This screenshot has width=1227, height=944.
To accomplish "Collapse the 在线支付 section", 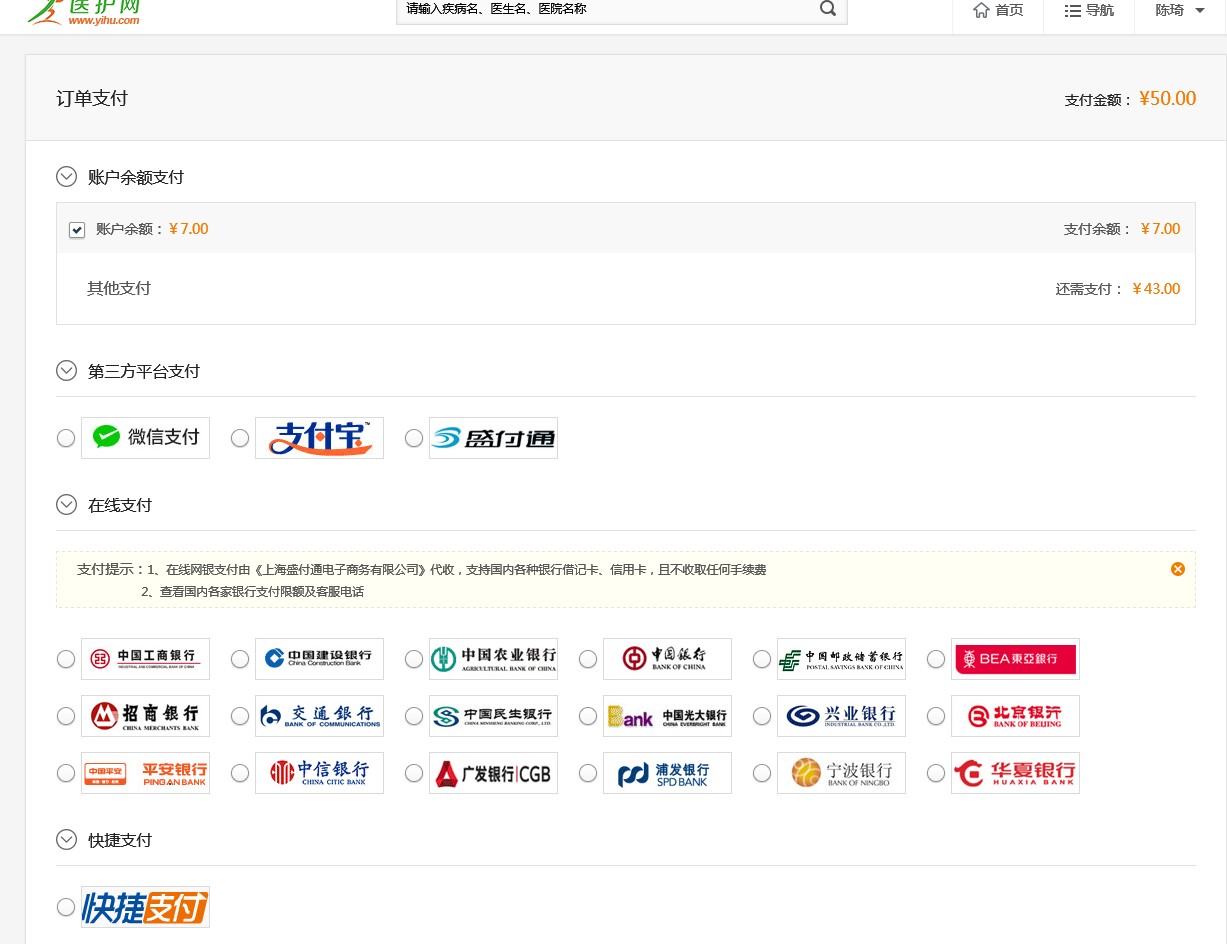I will (x=67, y=505).
